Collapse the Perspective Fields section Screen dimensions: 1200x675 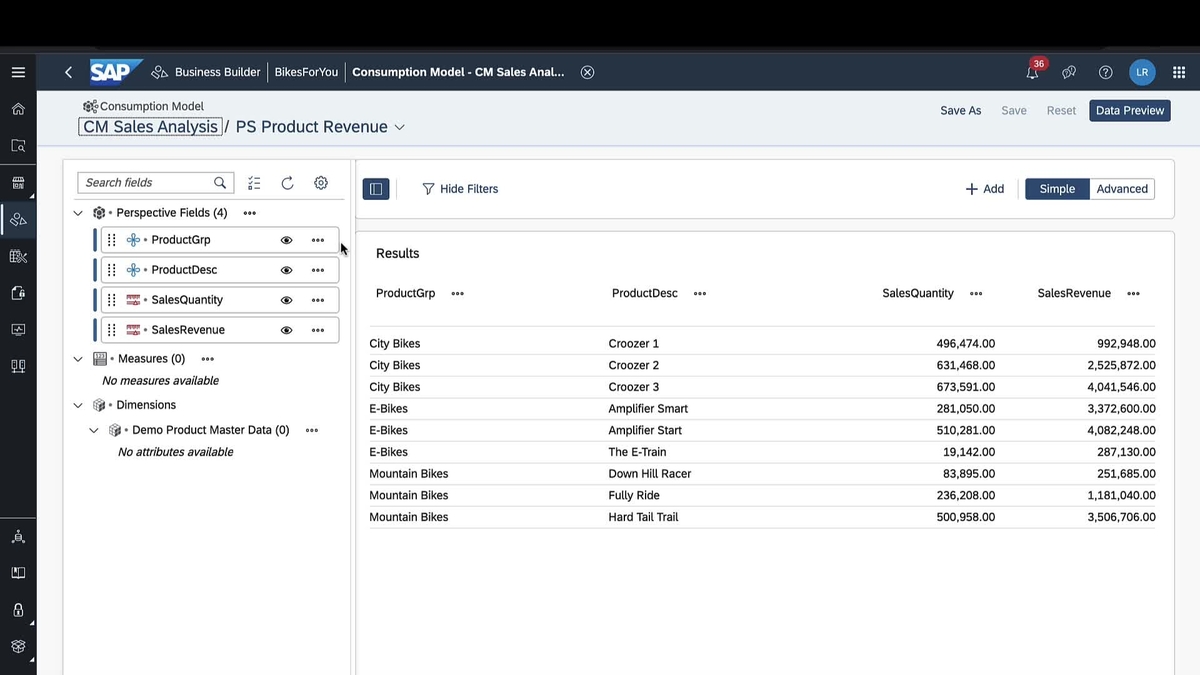click(78, 212)
